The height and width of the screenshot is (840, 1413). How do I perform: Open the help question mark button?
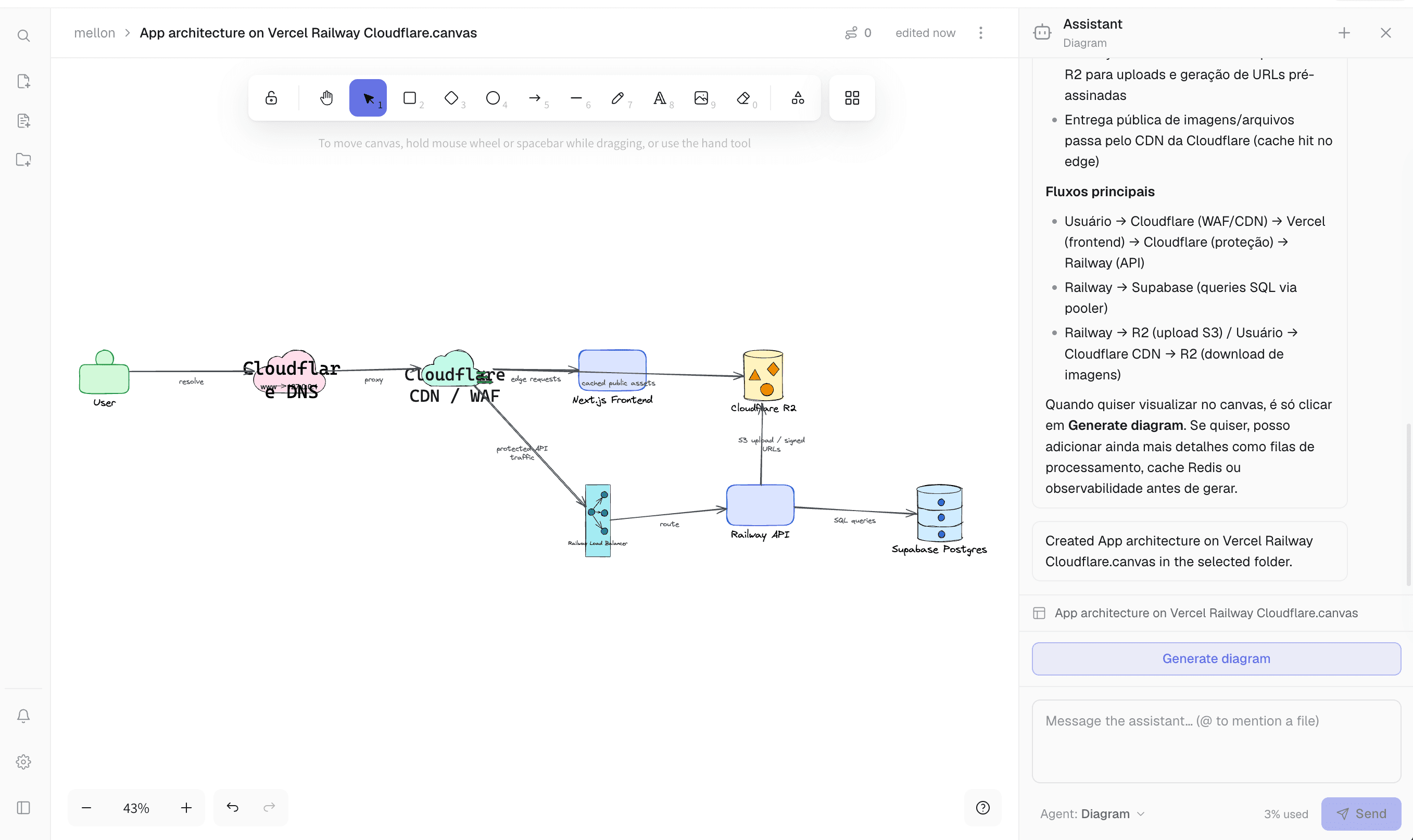coord(983,808)
